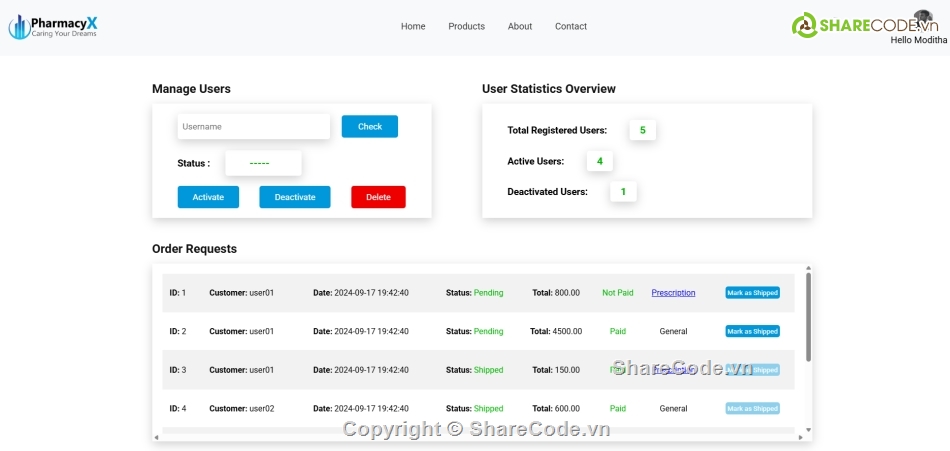
Task: Focus the Username input field
Action: pos(253,127)
